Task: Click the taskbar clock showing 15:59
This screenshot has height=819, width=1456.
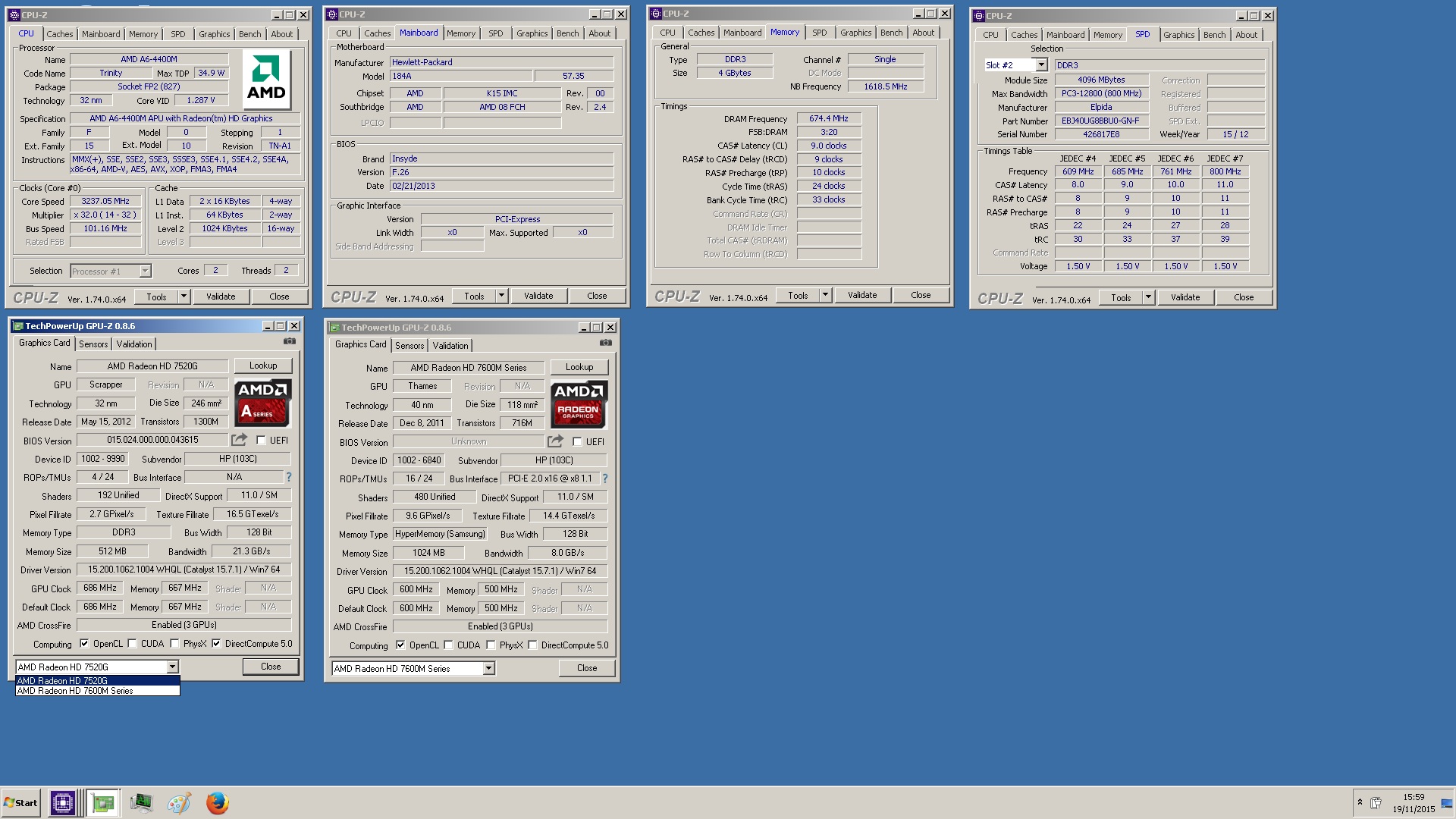Action: click(1414, 797)
